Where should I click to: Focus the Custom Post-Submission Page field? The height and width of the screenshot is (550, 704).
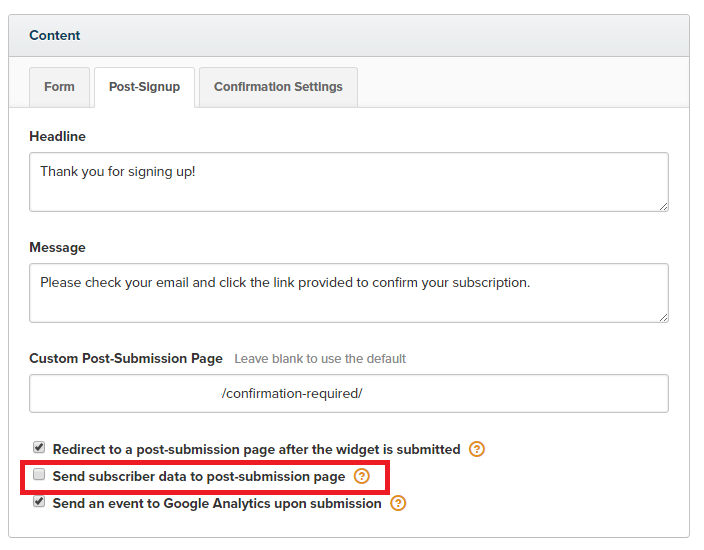pyautogui.click(x=349, y=393)
